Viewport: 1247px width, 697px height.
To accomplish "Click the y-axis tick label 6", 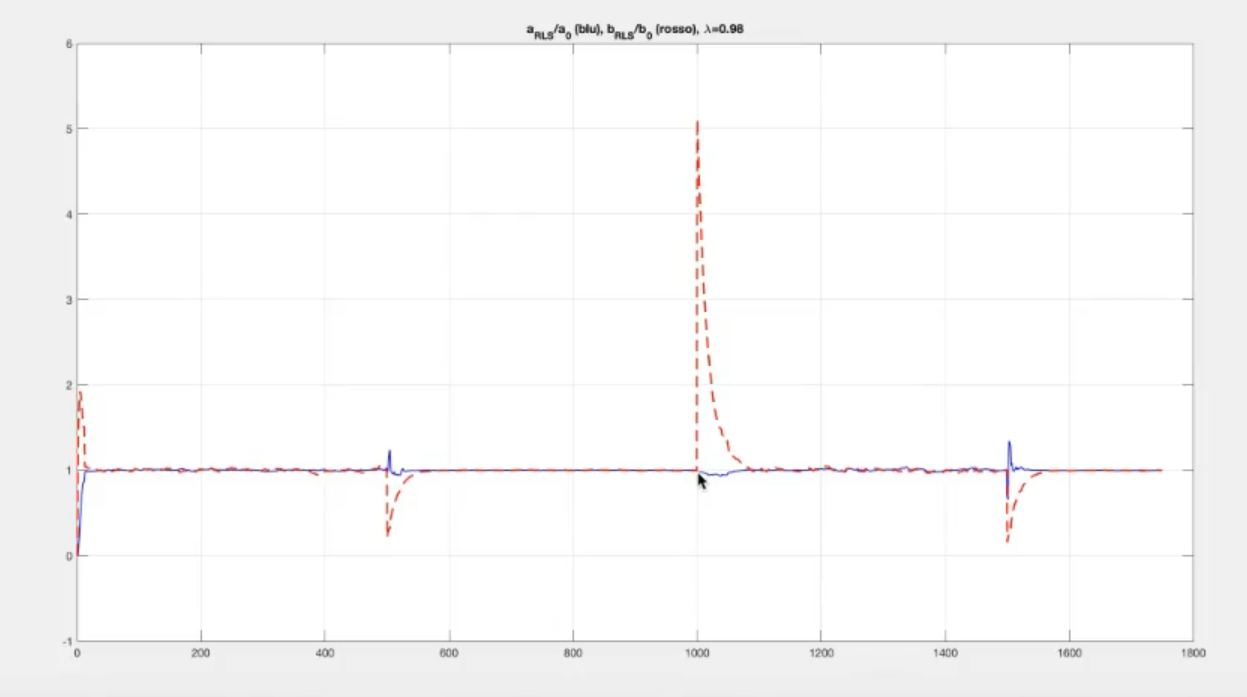I will [x=68, y=44].
